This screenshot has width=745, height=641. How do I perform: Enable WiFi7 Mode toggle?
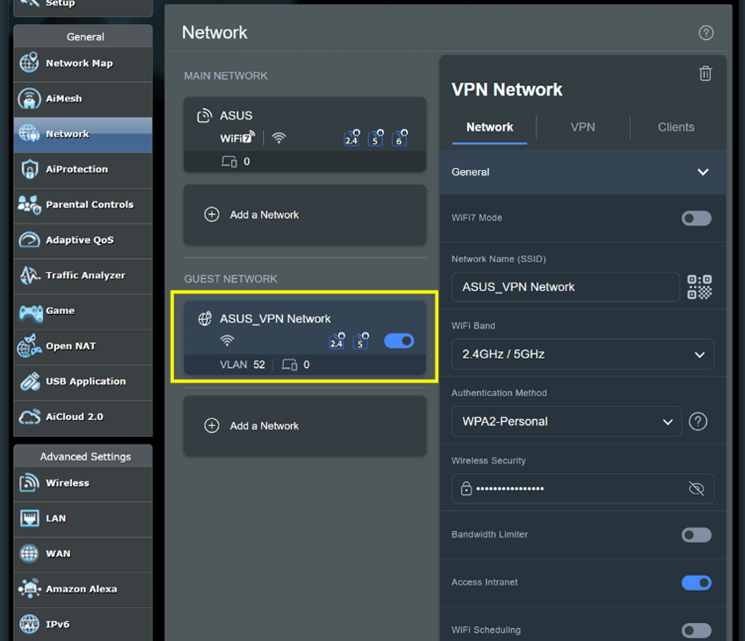tap(696, 218)
